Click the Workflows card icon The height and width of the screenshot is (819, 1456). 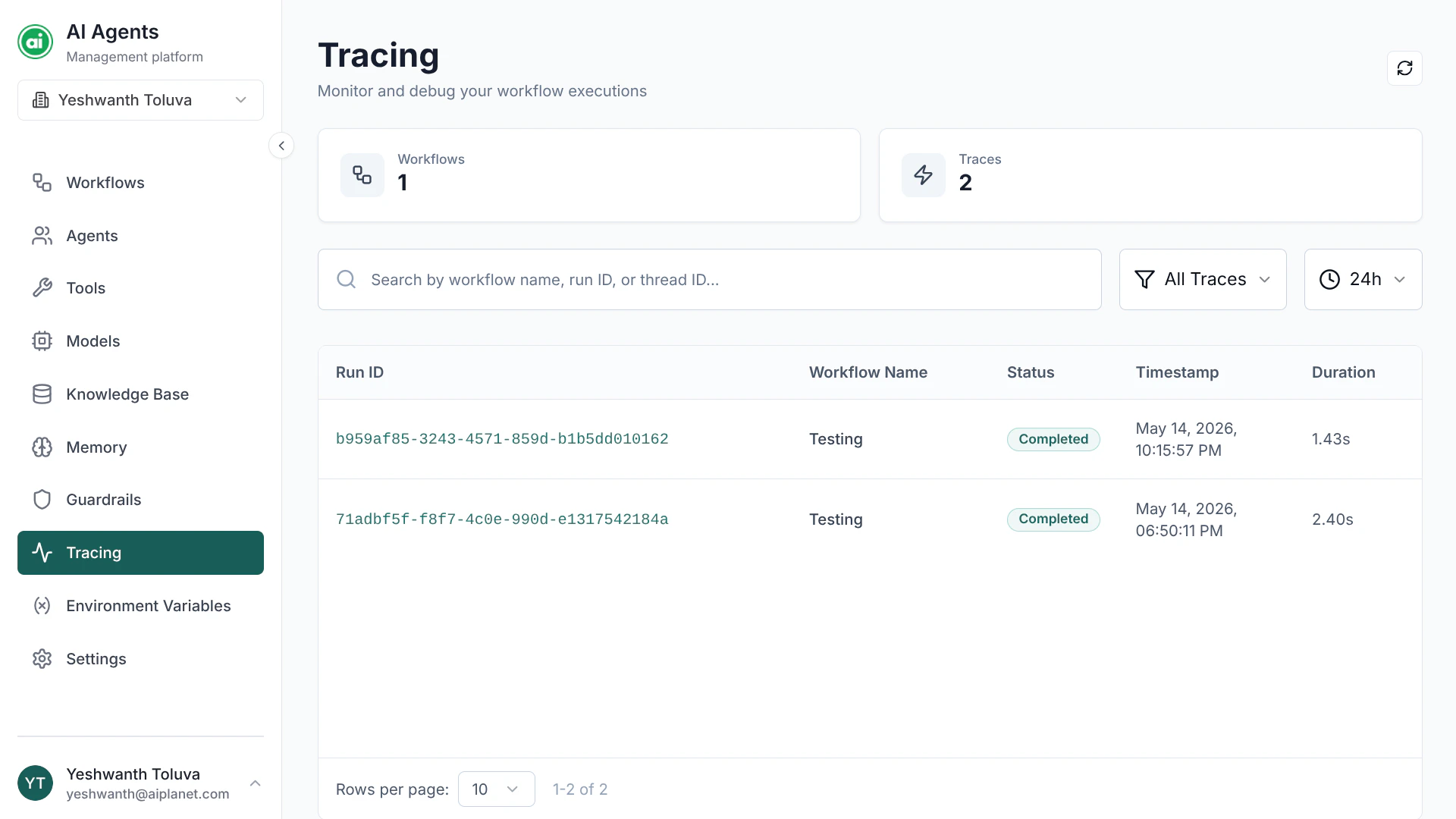pyautogui.click(x=362, y=175)
